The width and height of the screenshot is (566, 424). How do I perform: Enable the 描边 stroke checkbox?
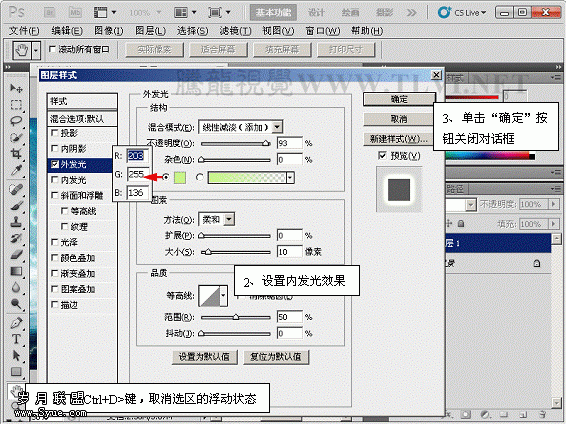click(x=55, y=305)
